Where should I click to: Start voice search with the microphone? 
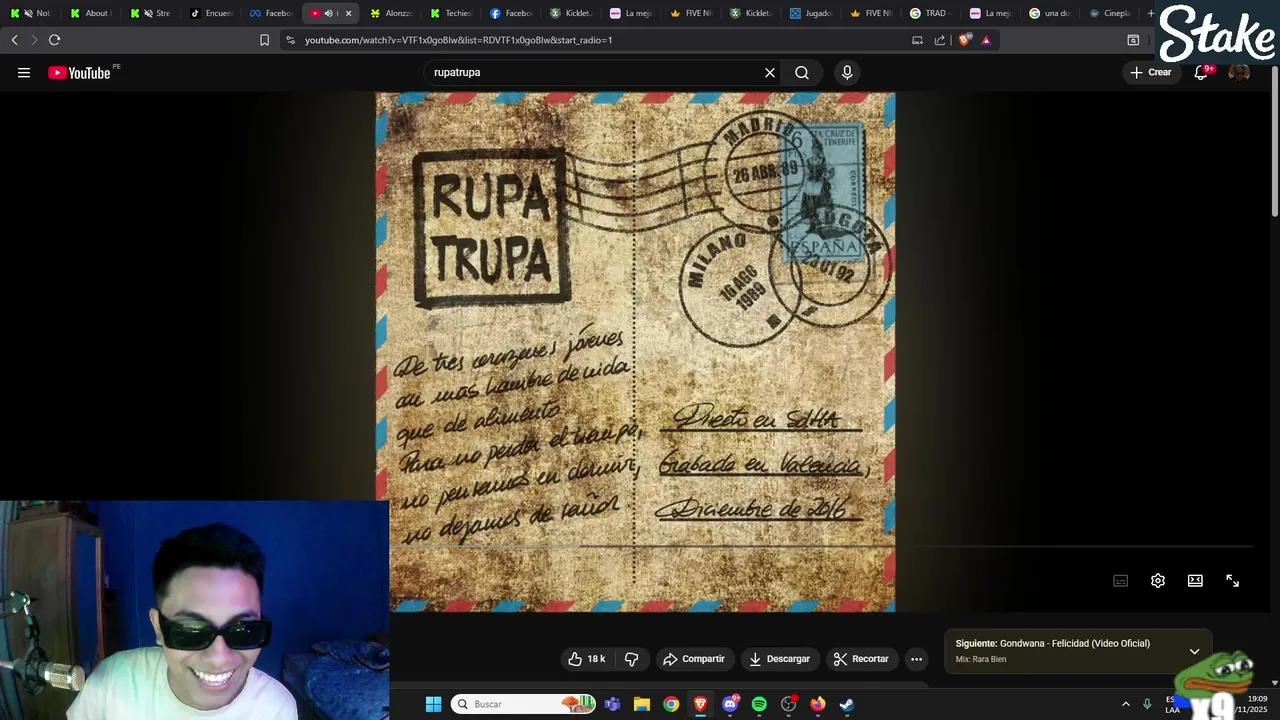[x=847, y=72]
